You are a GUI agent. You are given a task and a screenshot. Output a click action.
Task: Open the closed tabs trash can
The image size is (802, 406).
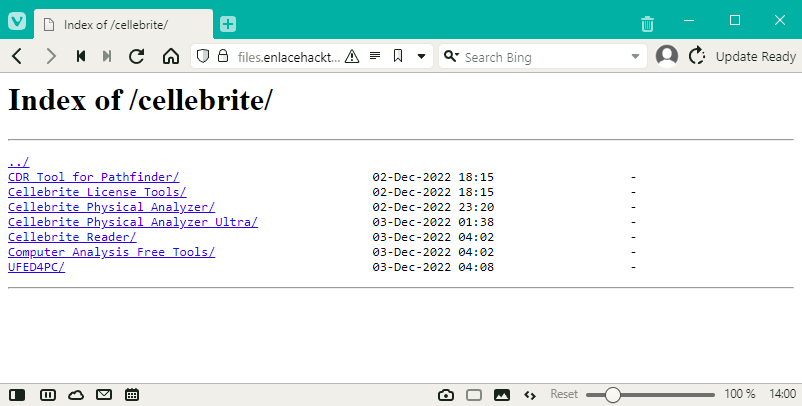(x=647, y=24)
